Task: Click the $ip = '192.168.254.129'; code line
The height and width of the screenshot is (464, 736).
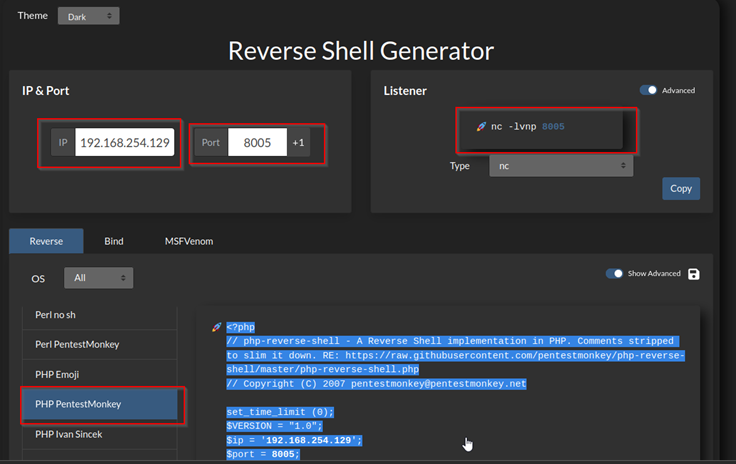Action: (294, 440)
